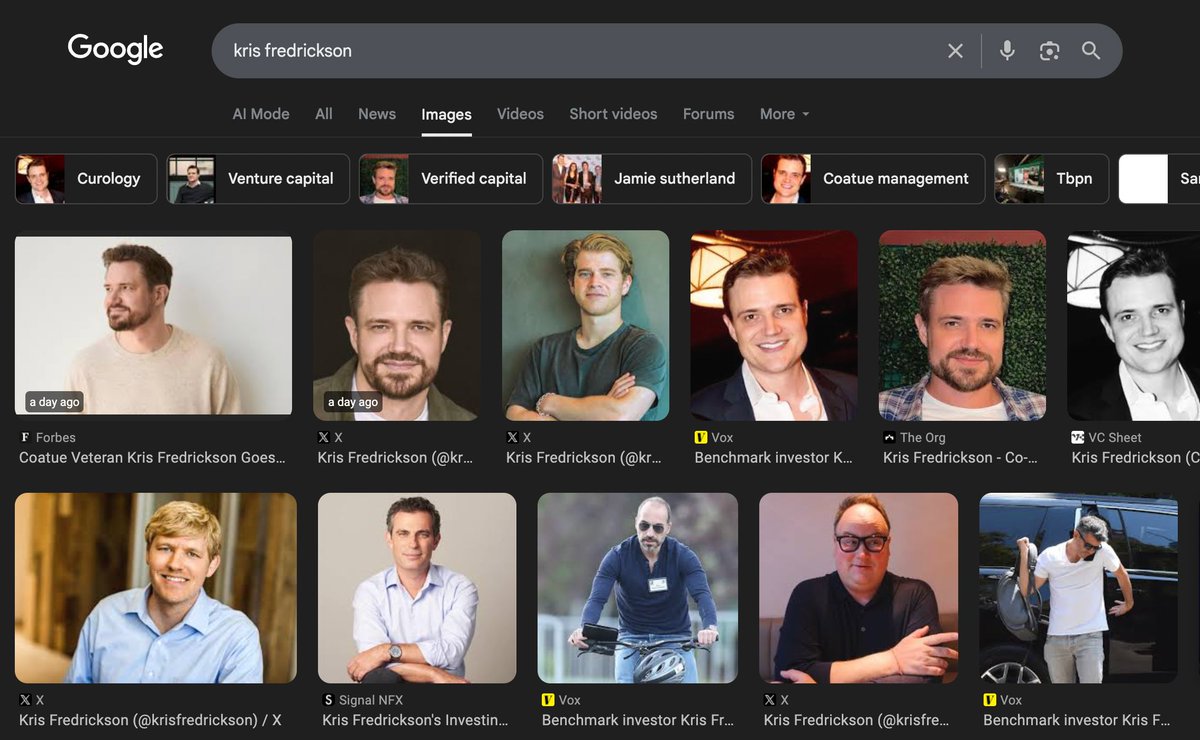Filter by Verified capital chip
The width and height of the screenshot is (1200, 740).
click(x=451, y=179)
